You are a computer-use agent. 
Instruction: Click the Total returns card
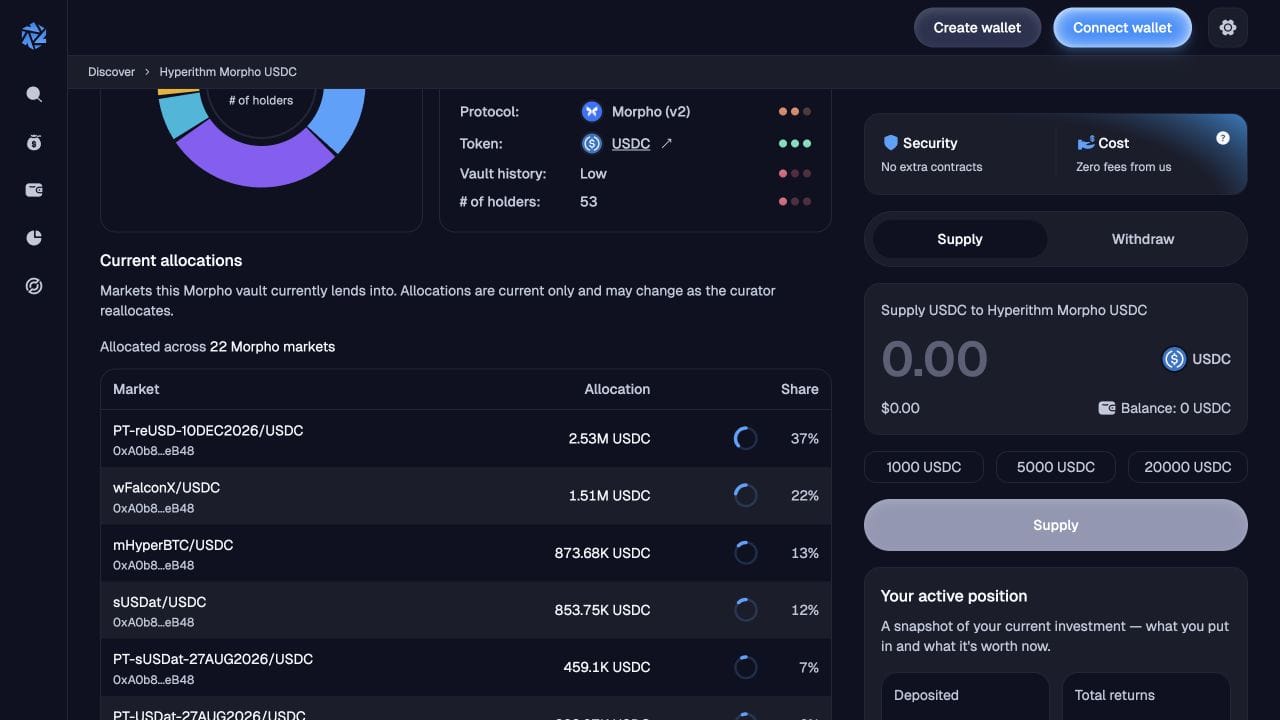click(x=1146, y=696)
